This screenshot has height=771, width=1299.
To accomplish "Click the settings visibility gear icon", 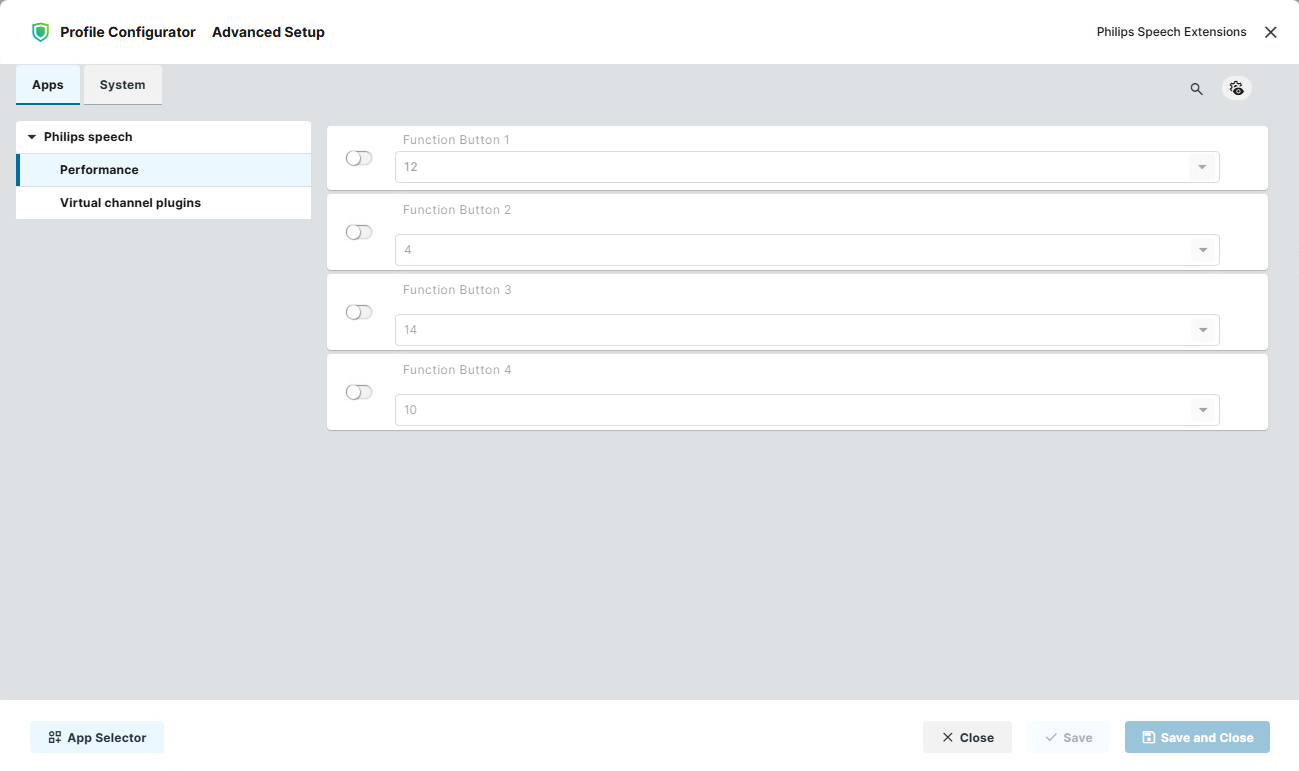I will [x=1237, y=88].
